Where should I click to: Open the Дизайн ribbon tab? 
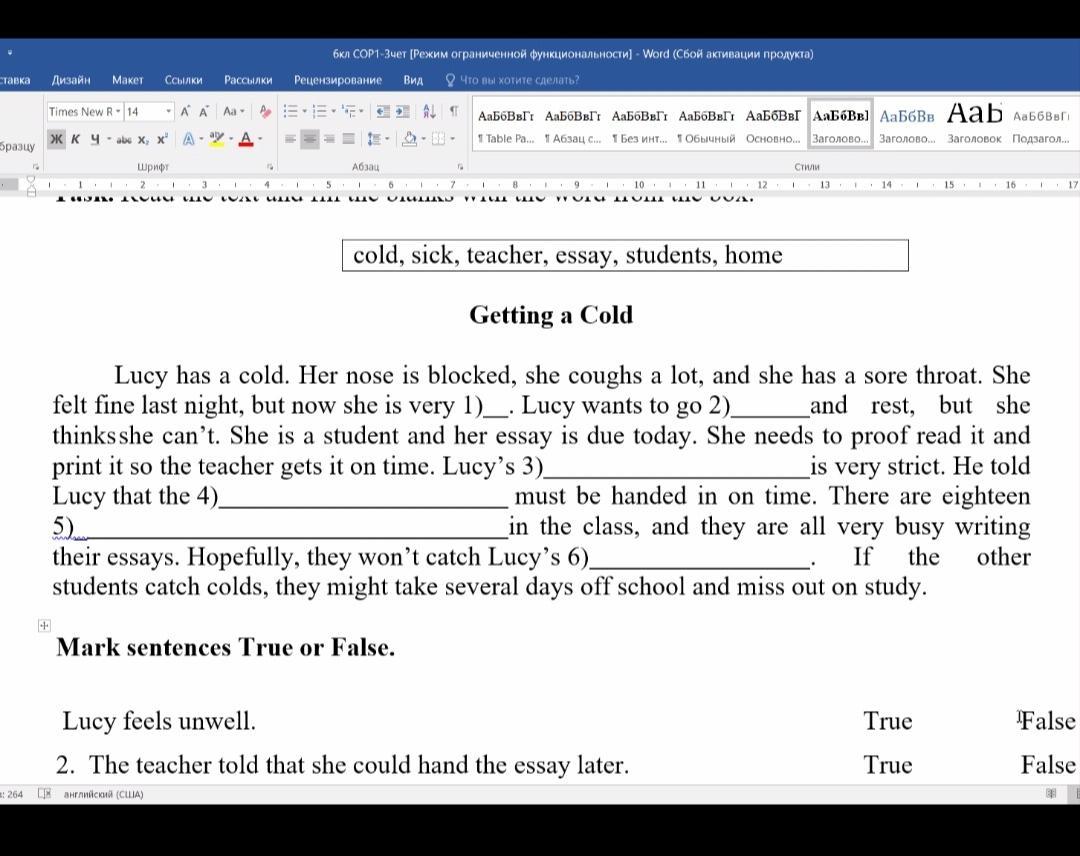[x=71, y=80]
